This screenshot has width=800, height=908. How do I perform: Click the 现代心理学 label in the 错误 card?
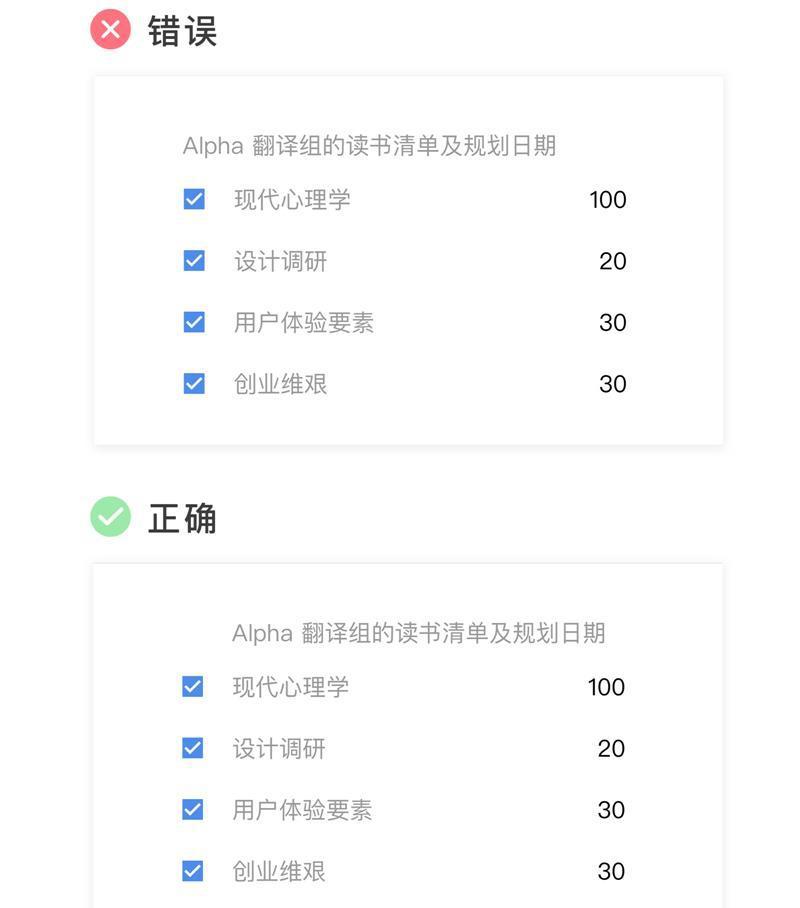pos(292,200)
